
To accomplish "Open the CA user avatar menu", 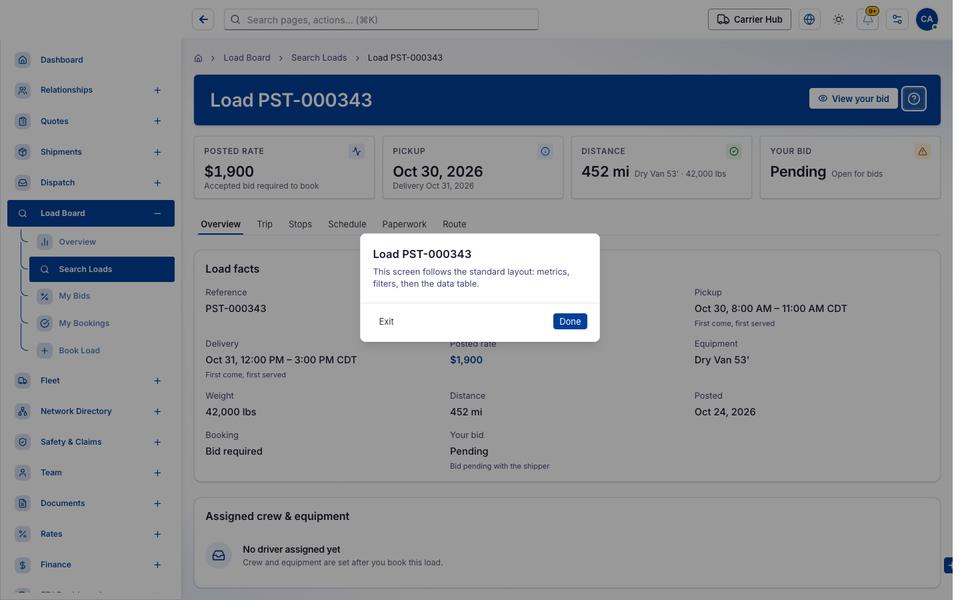I will (x=926, y=20).
